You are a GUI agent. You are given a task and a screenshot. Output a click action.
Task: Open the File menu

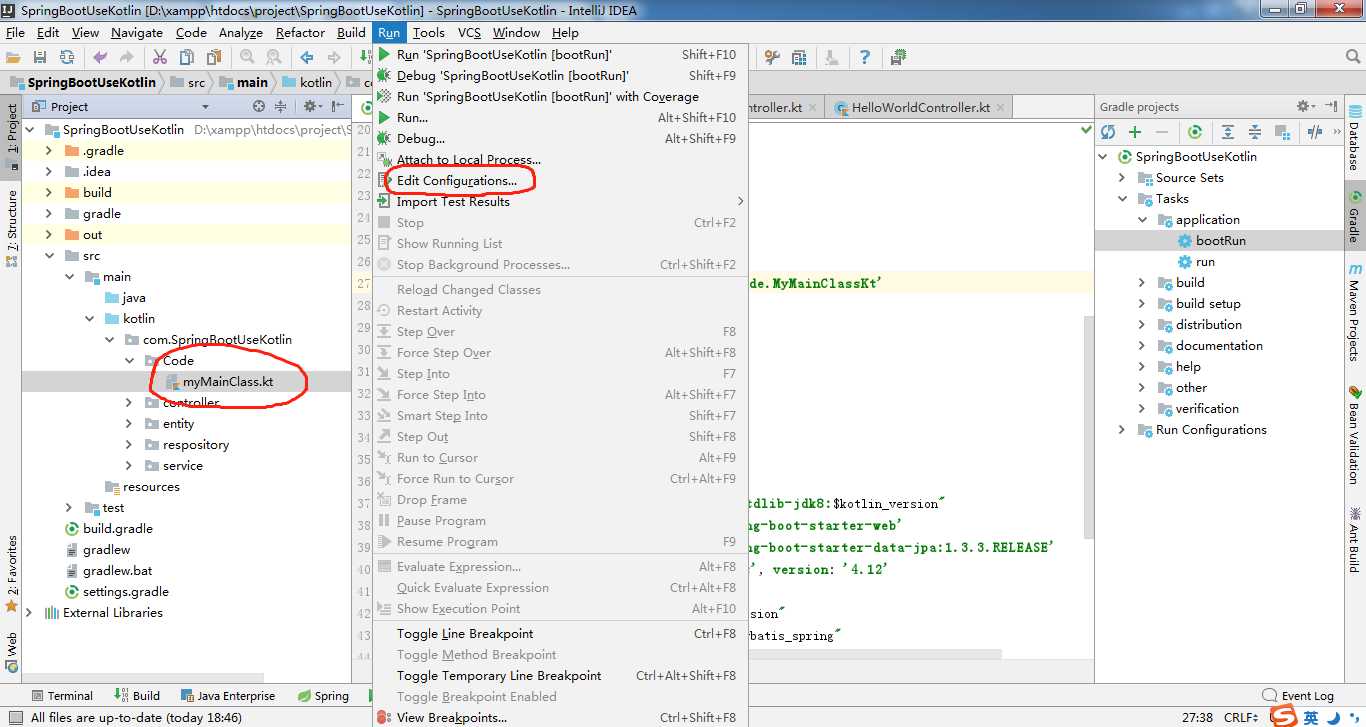[x=15, y=32]
